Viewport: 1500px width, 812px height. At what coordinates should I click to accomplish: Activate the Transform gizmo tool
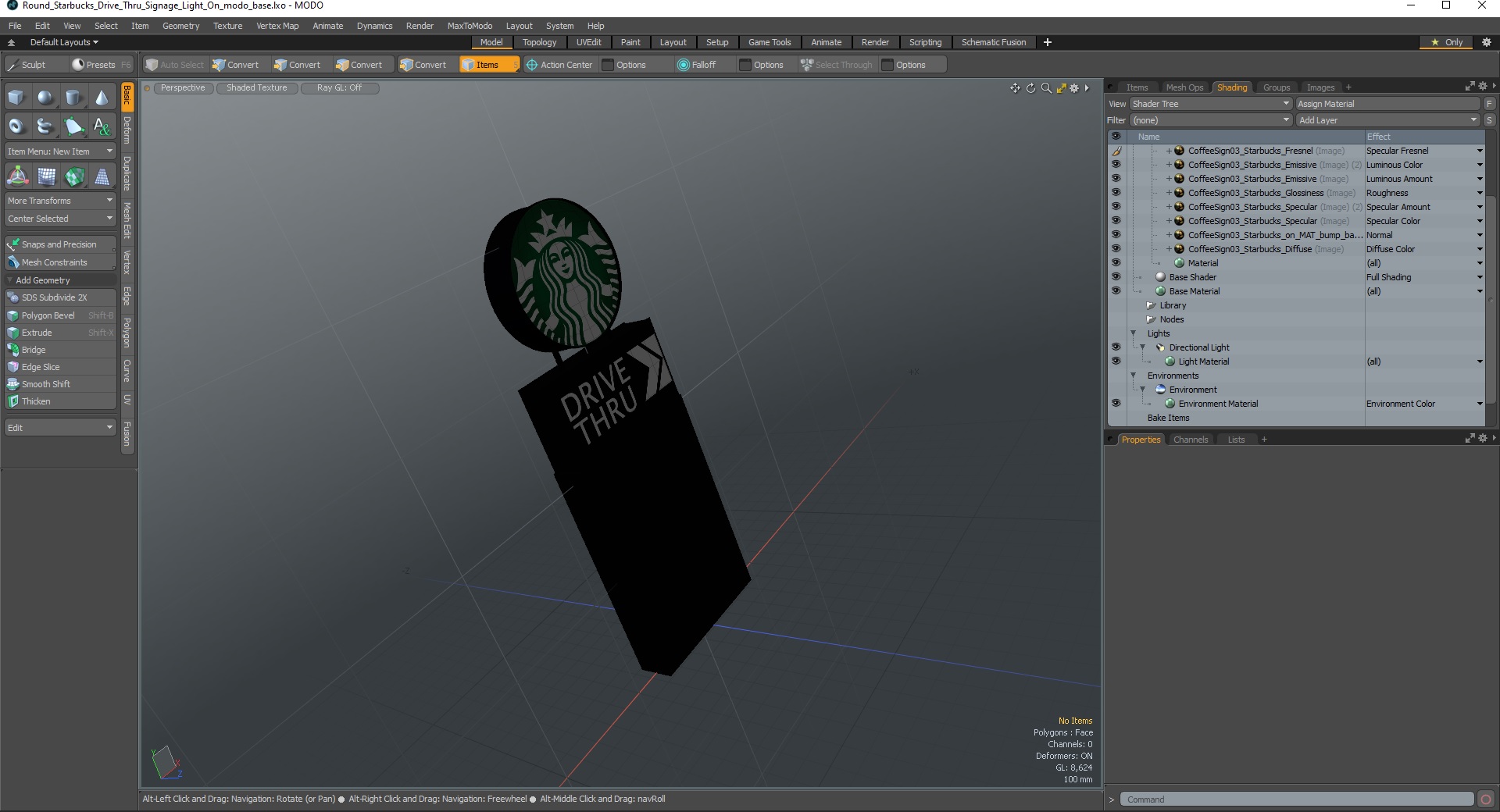17,176
